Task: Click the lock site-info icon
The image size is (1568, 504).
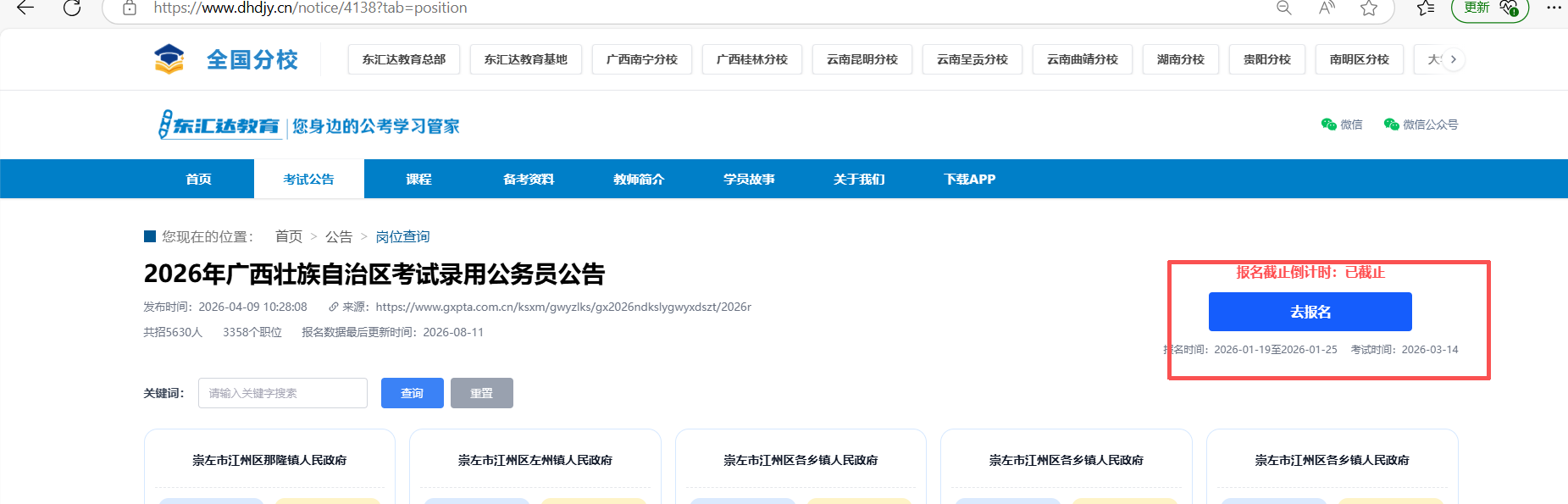Action: tap(130, 8)
